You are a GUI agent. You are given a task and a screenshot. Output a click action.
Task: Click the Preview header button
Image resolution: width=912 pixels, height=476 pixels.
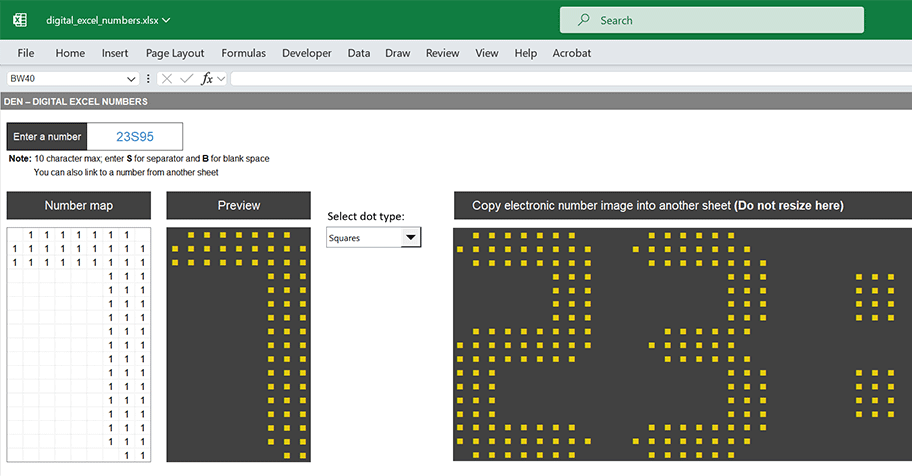[238, 206]
